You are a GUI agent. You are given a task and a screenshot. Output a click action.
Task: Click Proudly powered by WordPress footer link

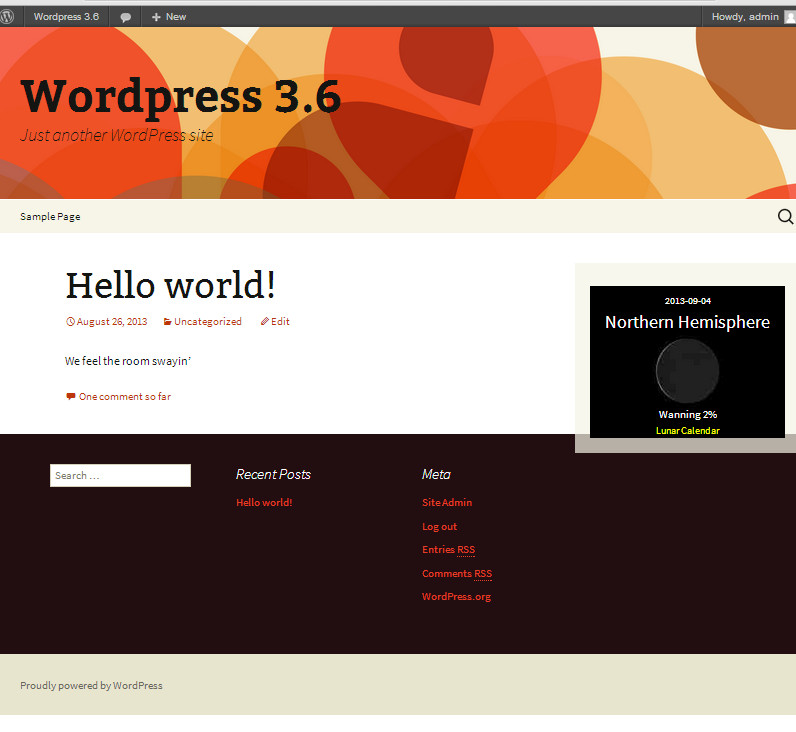(x=91, y=685)
